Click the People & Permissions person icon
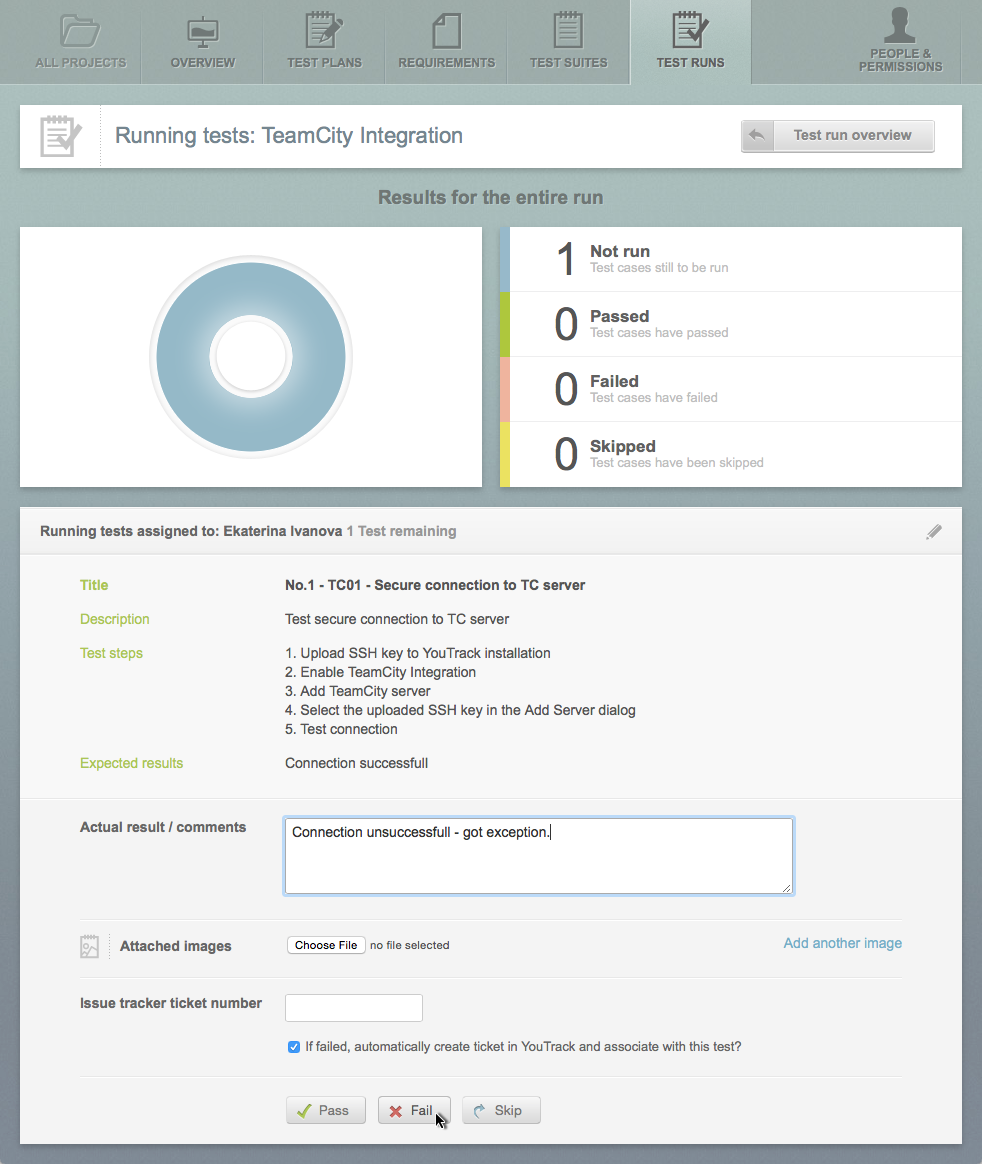 click(x=900, y=25)
